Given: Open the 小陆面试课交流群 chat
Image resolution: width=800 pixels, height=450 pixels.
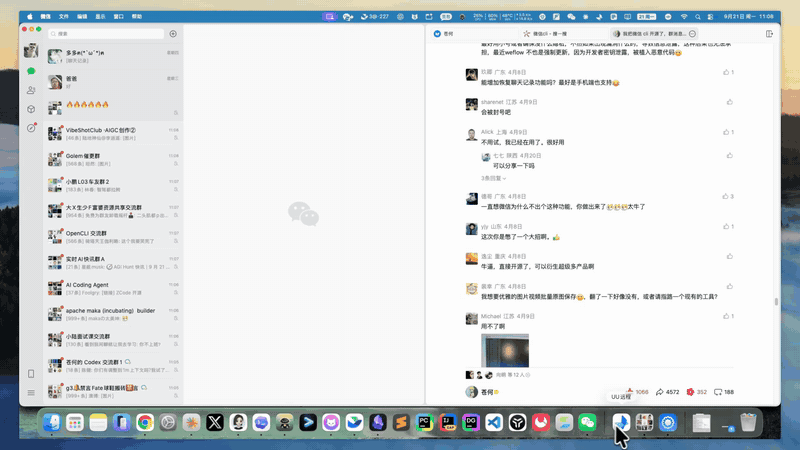Looking at the screenshot, I should 113,340.
